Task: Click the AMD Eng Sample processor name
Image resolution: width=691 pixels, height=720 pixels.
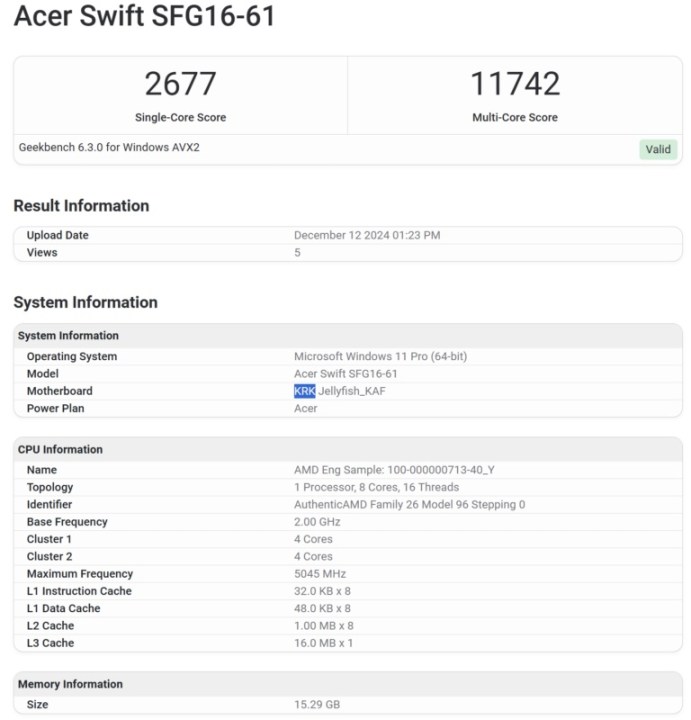Action: [394, 470]
